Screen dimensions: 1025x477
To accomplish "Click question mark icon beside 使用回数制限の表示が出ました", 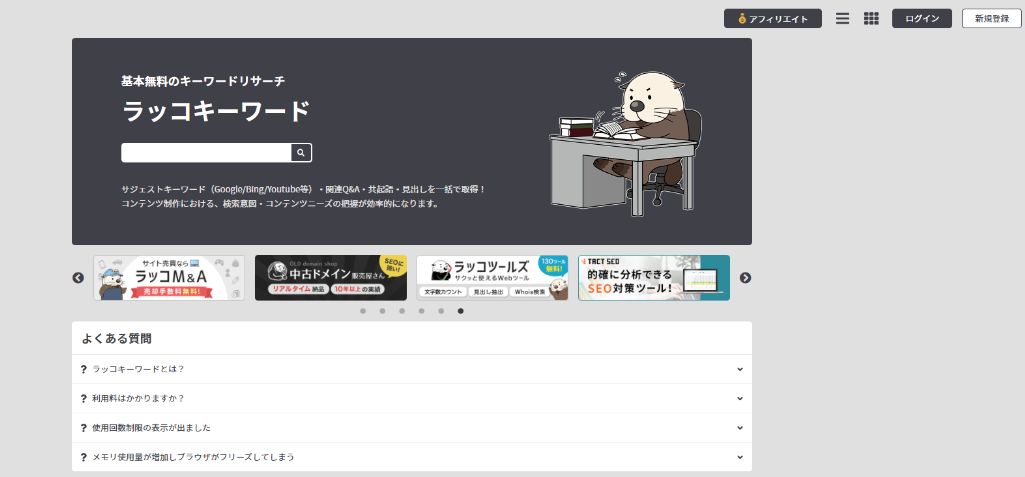I will pos(84,428).
